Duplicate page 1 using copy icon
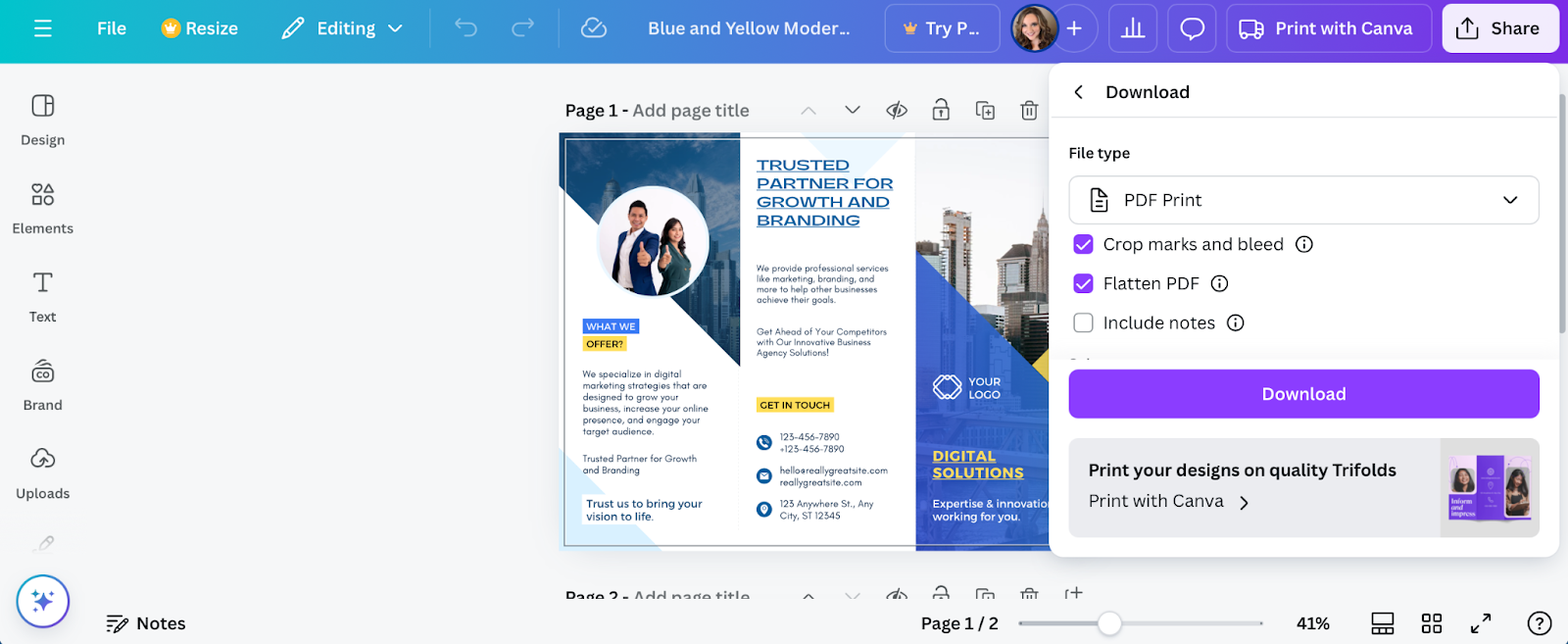 [985, 111]
